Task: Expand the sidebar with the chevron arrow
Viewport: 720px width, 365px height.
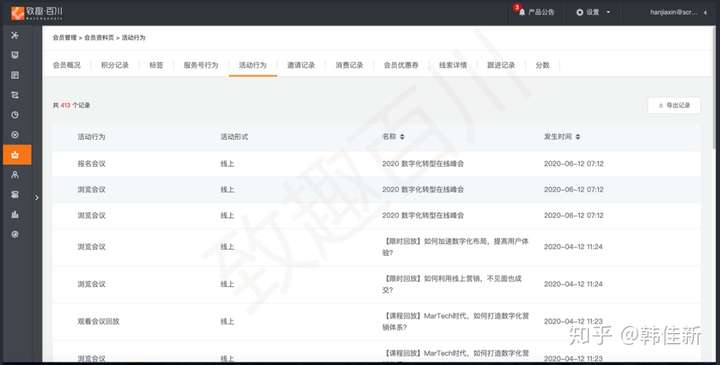Action: [37, 198]
